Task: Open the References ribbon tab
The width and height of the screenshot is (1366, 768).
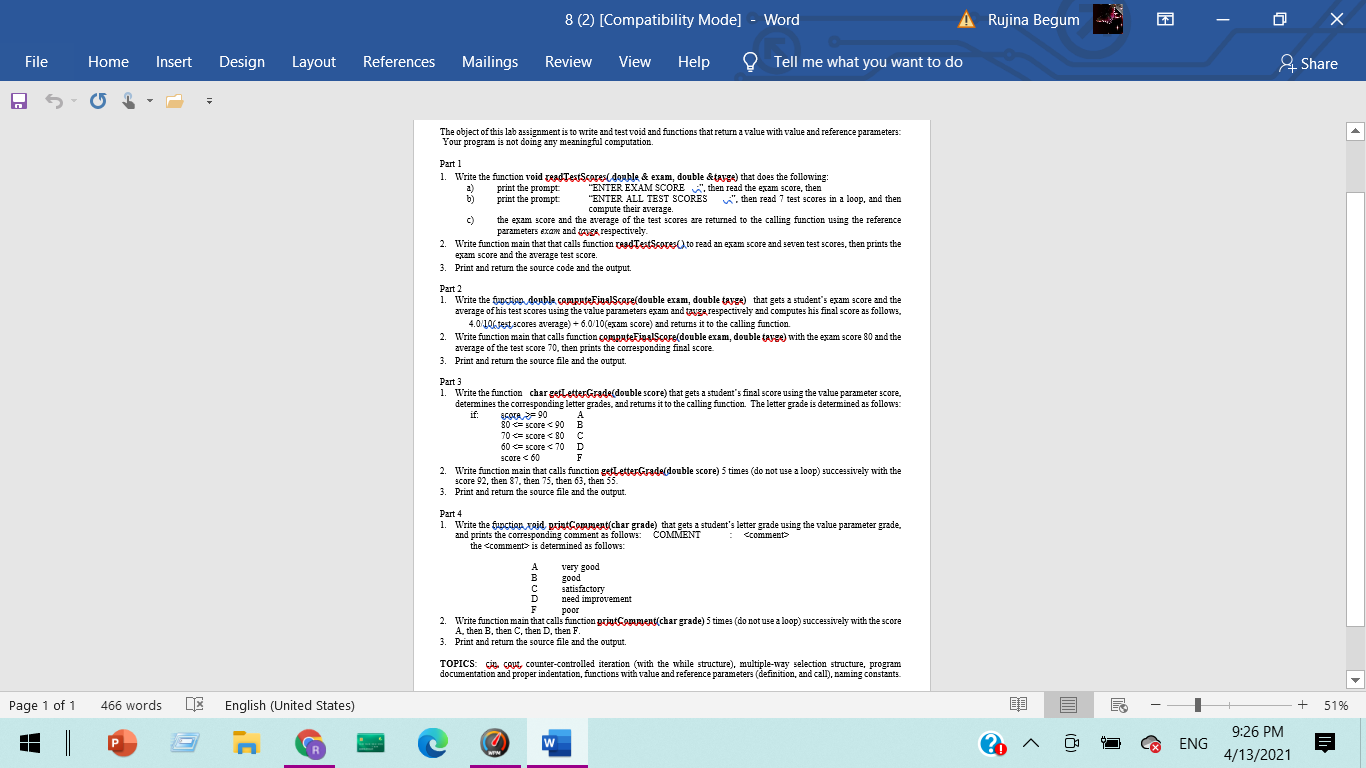Action: (399, 61)
